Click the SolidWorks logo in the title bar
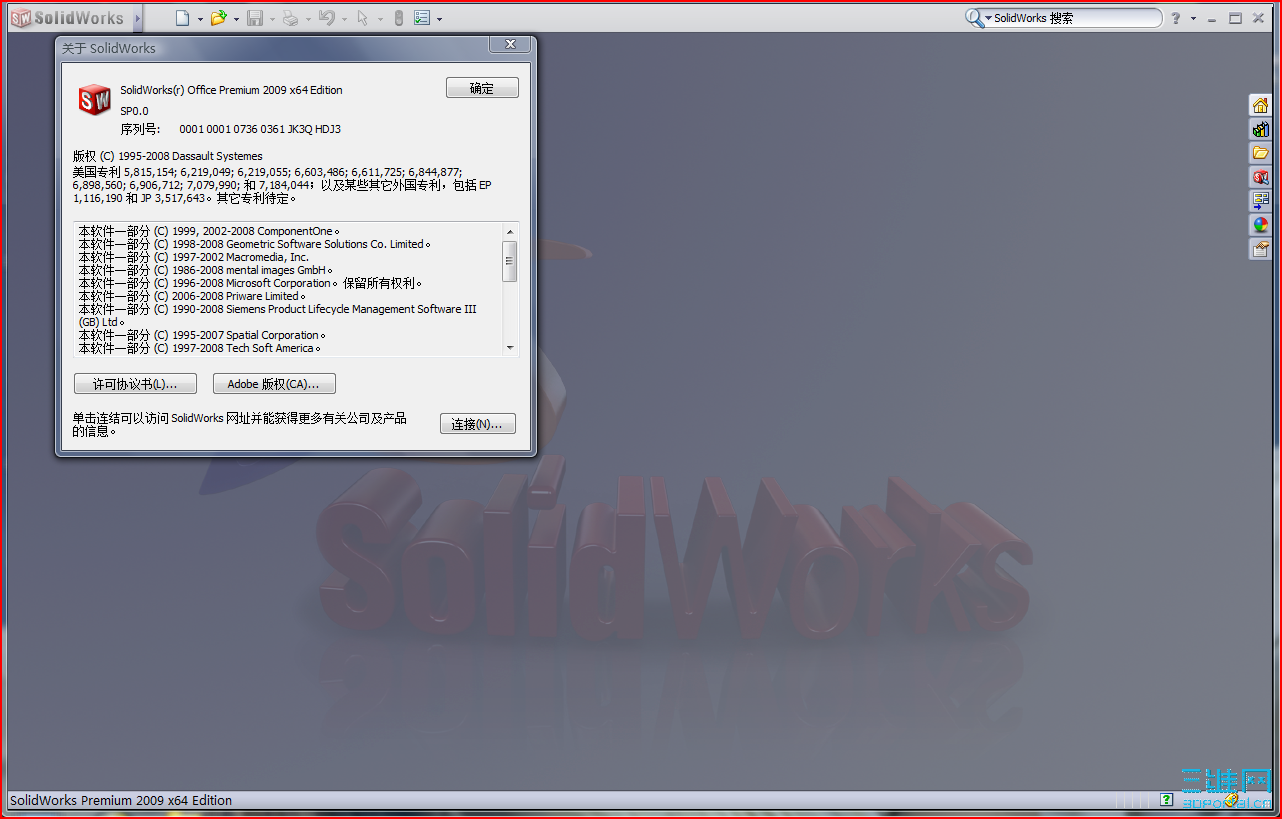This screenshot has width=1282, height=819. (67, 18)
